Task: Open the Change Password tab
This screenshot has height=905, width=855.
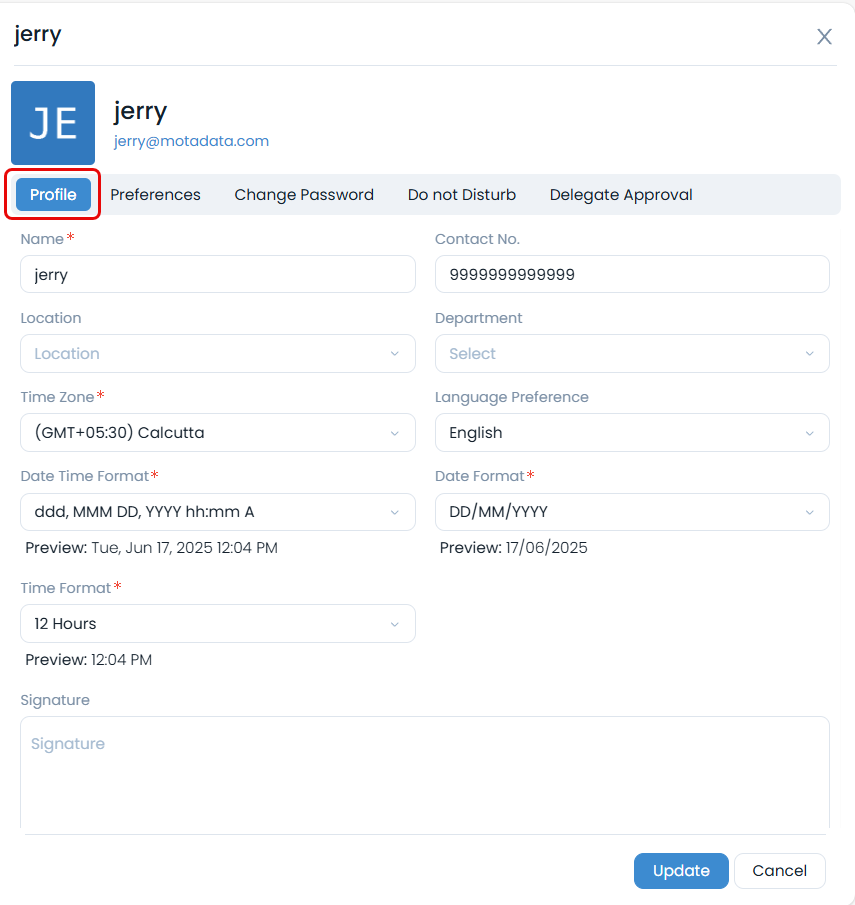Action: [x=304, y=194]
